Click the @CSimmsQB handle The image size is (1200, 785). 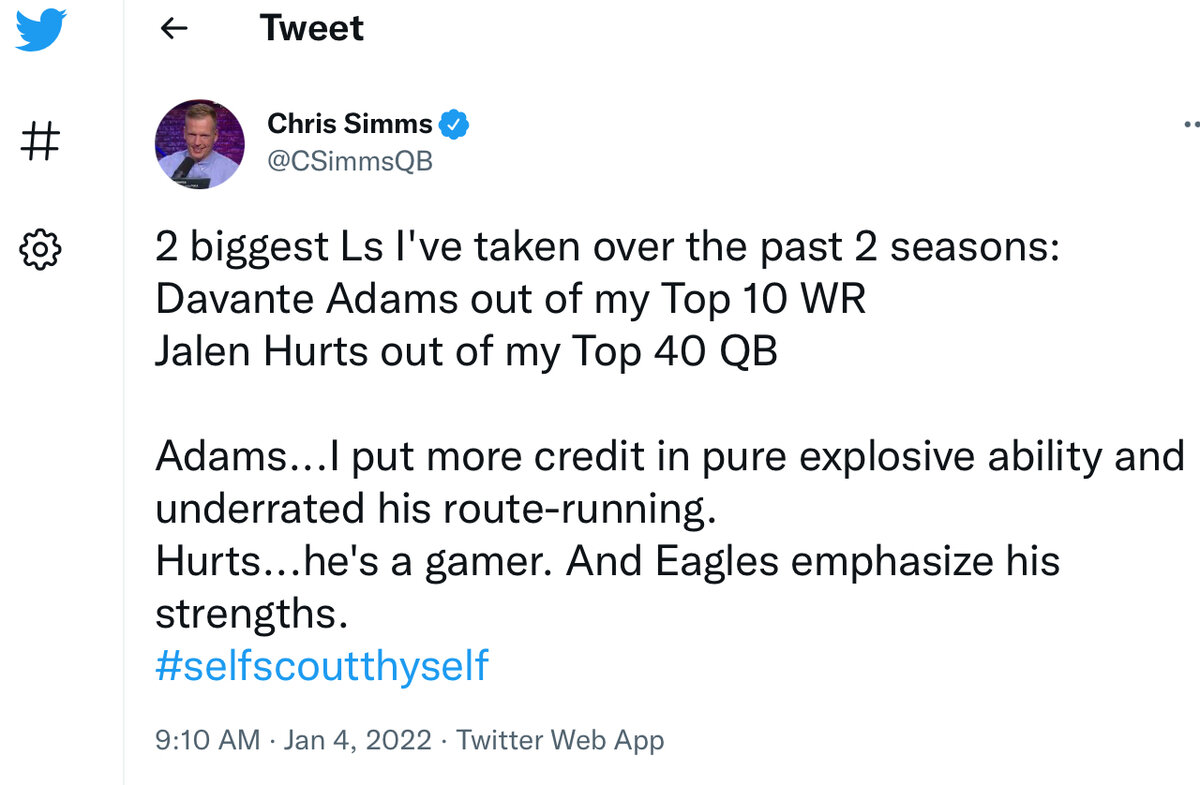click(350, 160)
